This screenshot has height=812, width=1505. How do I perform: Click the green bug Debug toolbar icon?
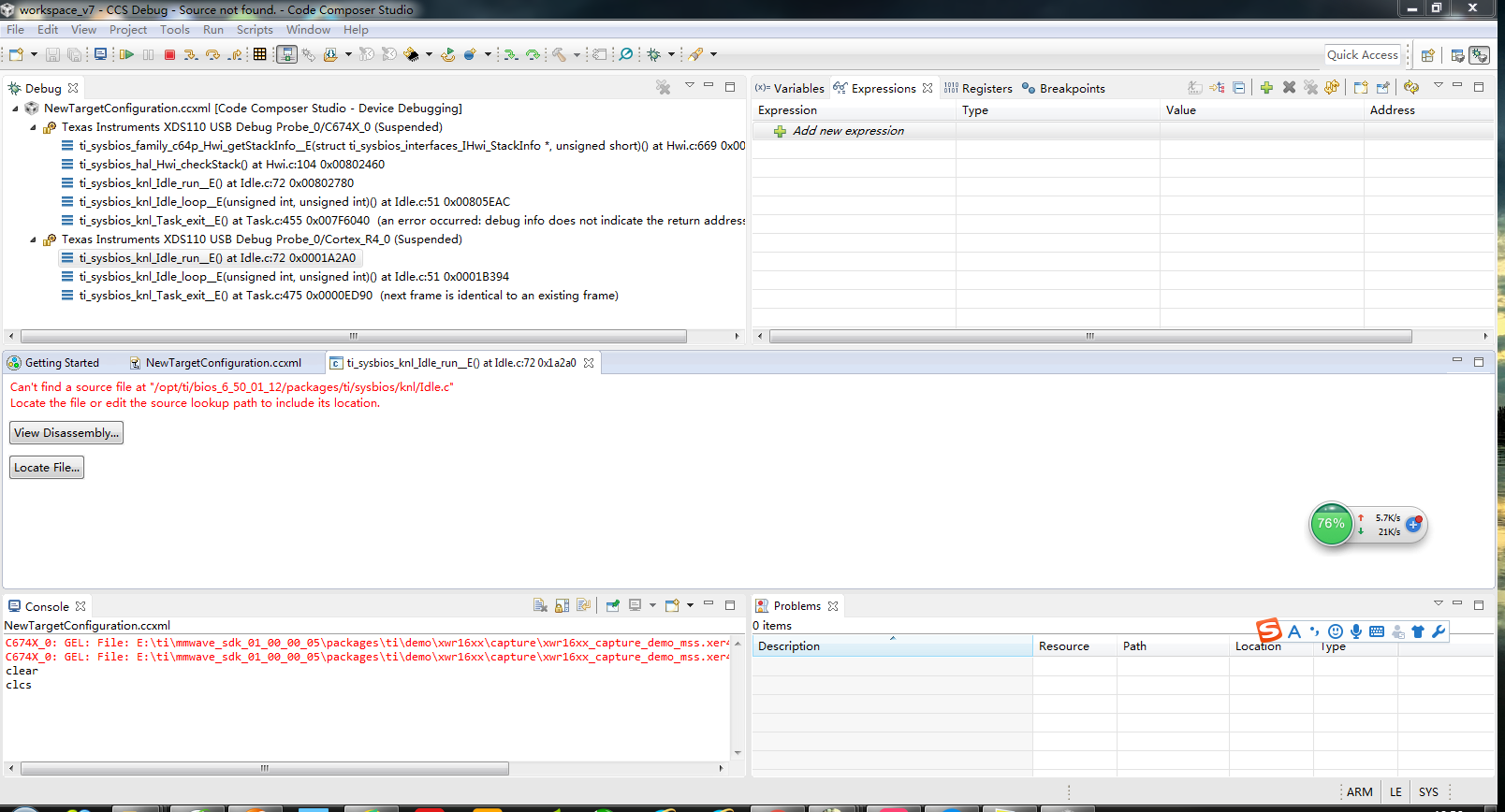pos(655,55)
